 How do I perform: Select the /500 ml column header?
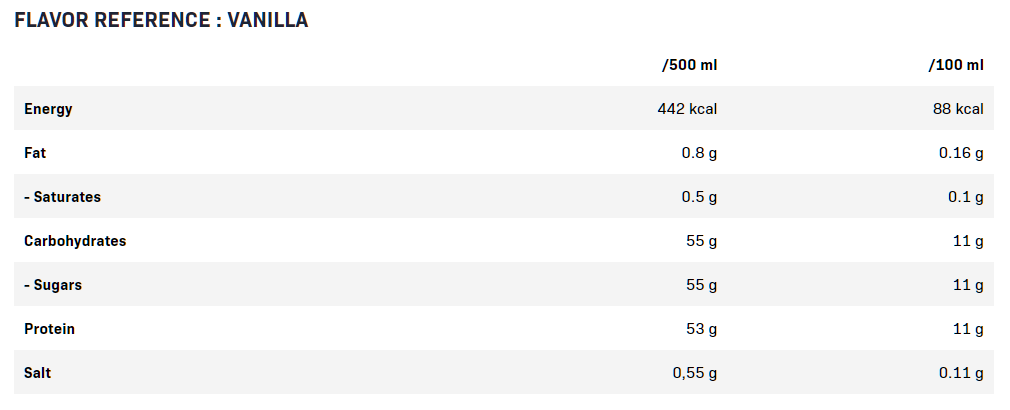[689, 65]
